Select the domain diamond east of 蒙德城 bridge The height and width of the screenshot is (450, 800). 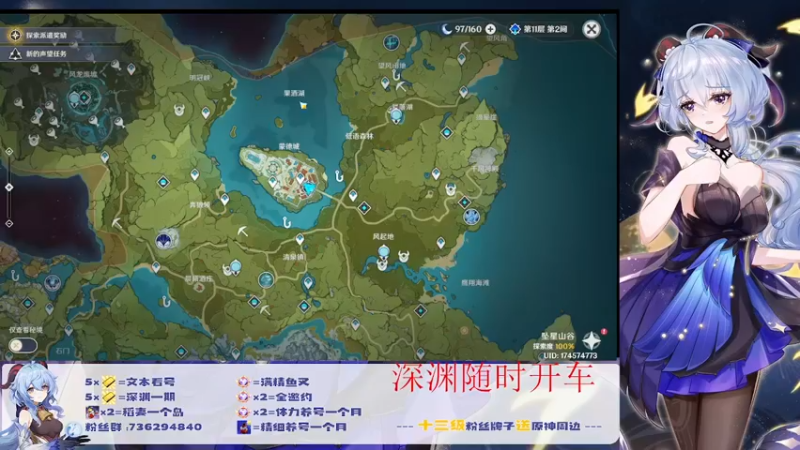(x=364, y=208)
